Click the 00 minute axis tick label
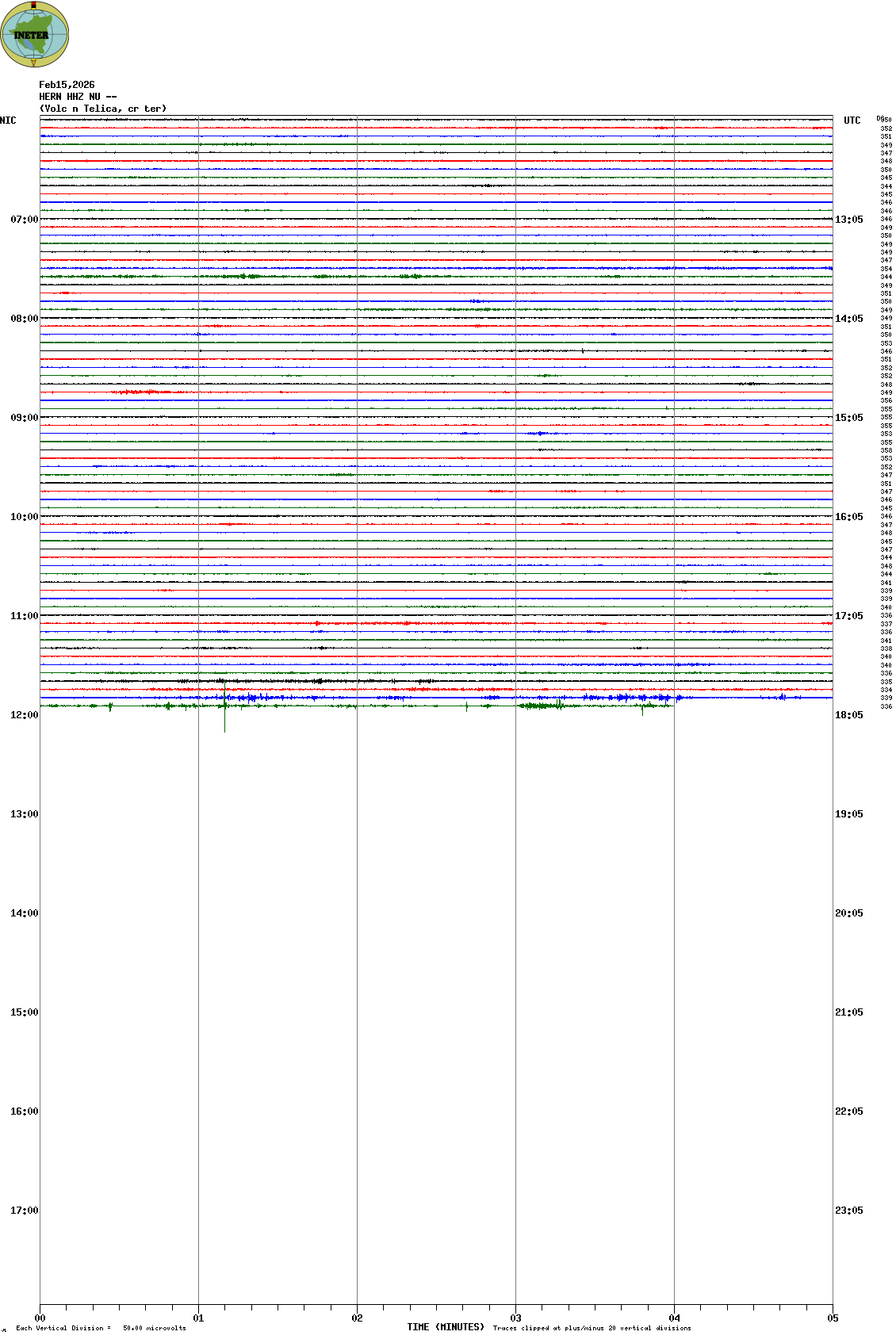 click(x=40, y=1318)
